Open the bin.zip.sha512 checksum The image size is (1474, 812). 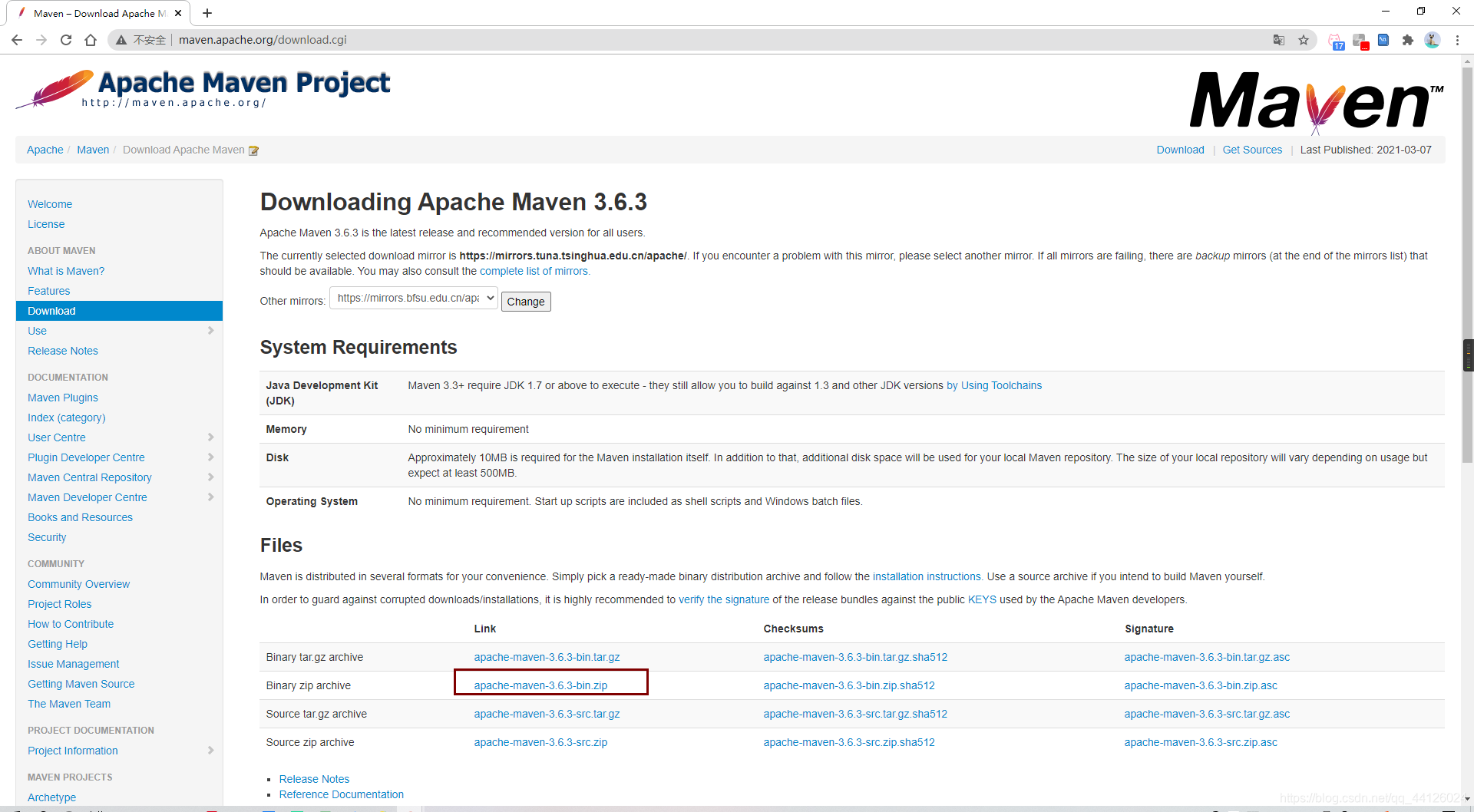click(x=849, y=685)
